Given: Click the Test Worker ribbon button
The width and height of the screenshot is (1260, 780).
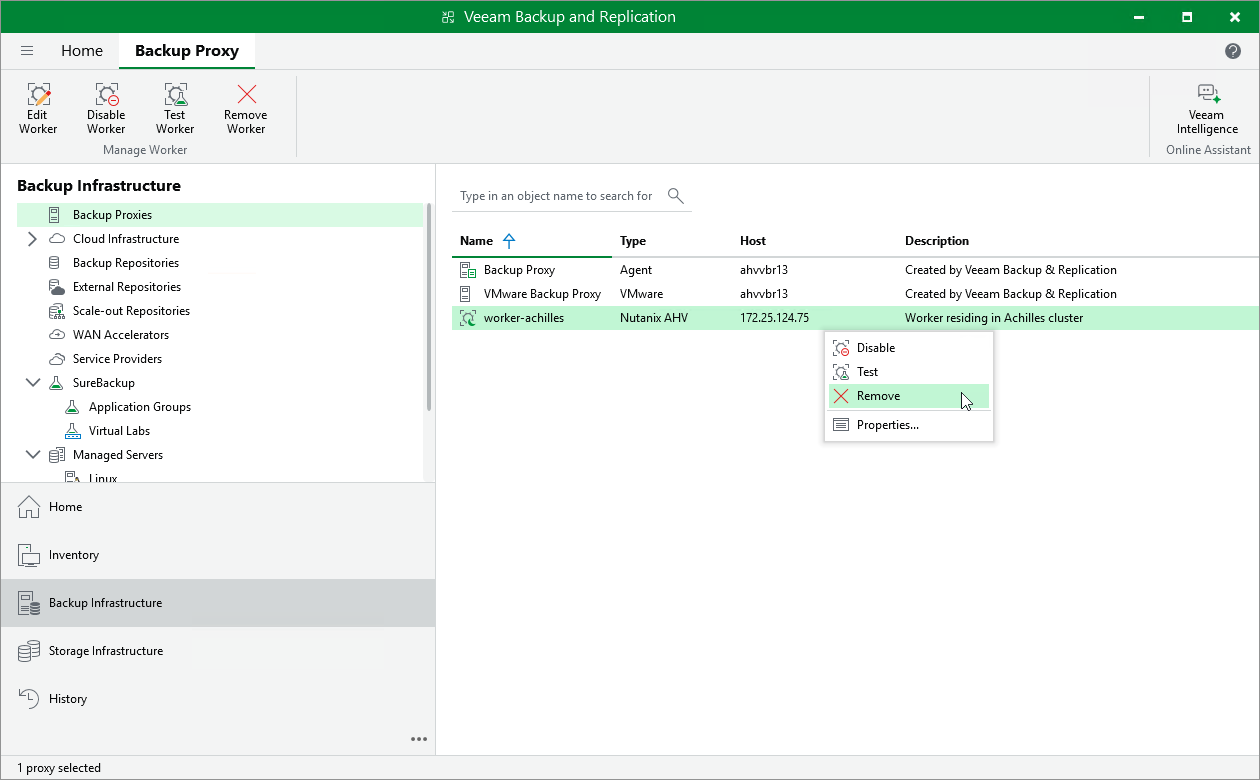Looking at the screenshot, I should coord(175,108).
